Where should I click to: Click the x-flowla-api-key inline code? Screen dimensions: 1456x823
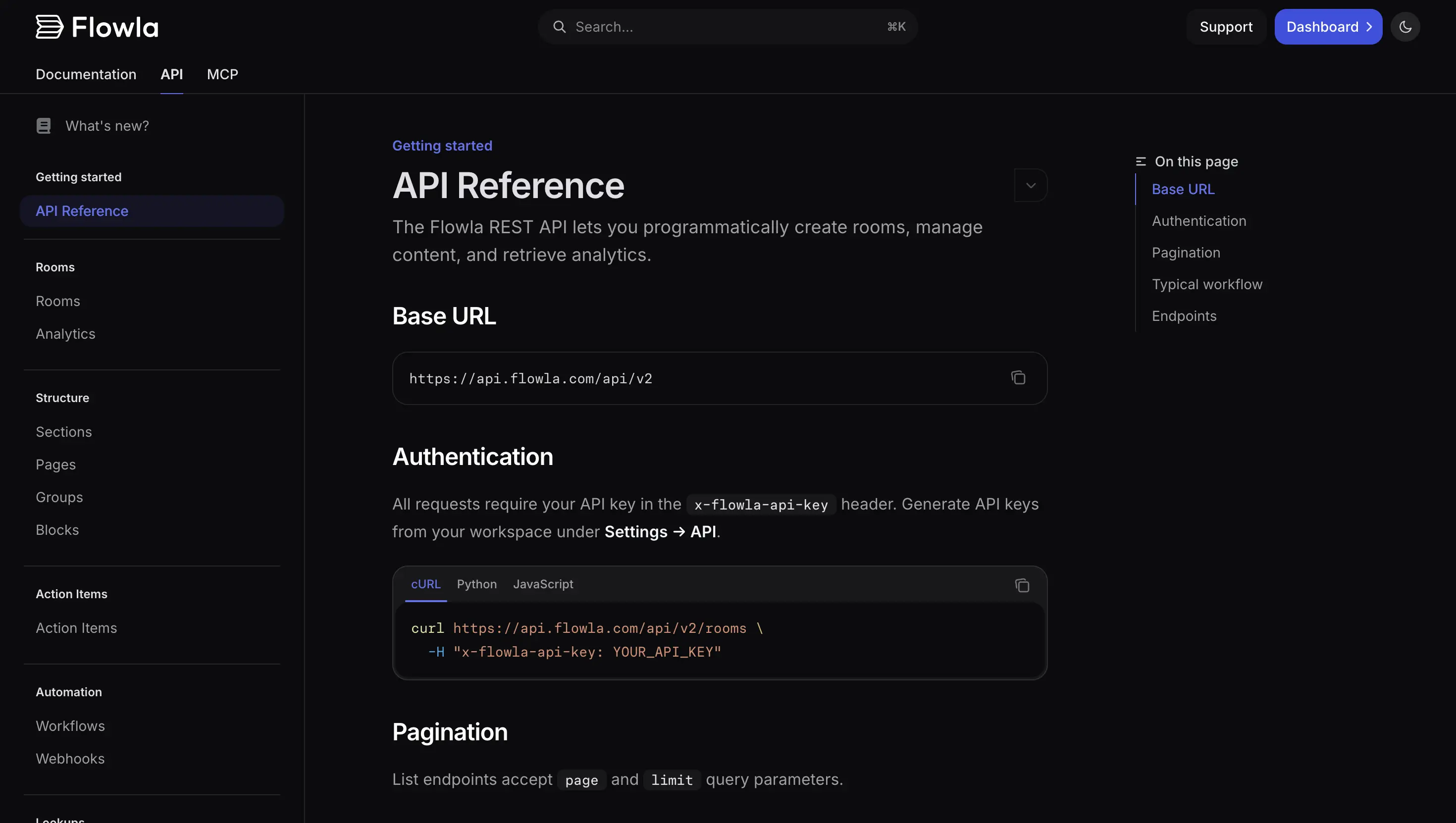761,504
